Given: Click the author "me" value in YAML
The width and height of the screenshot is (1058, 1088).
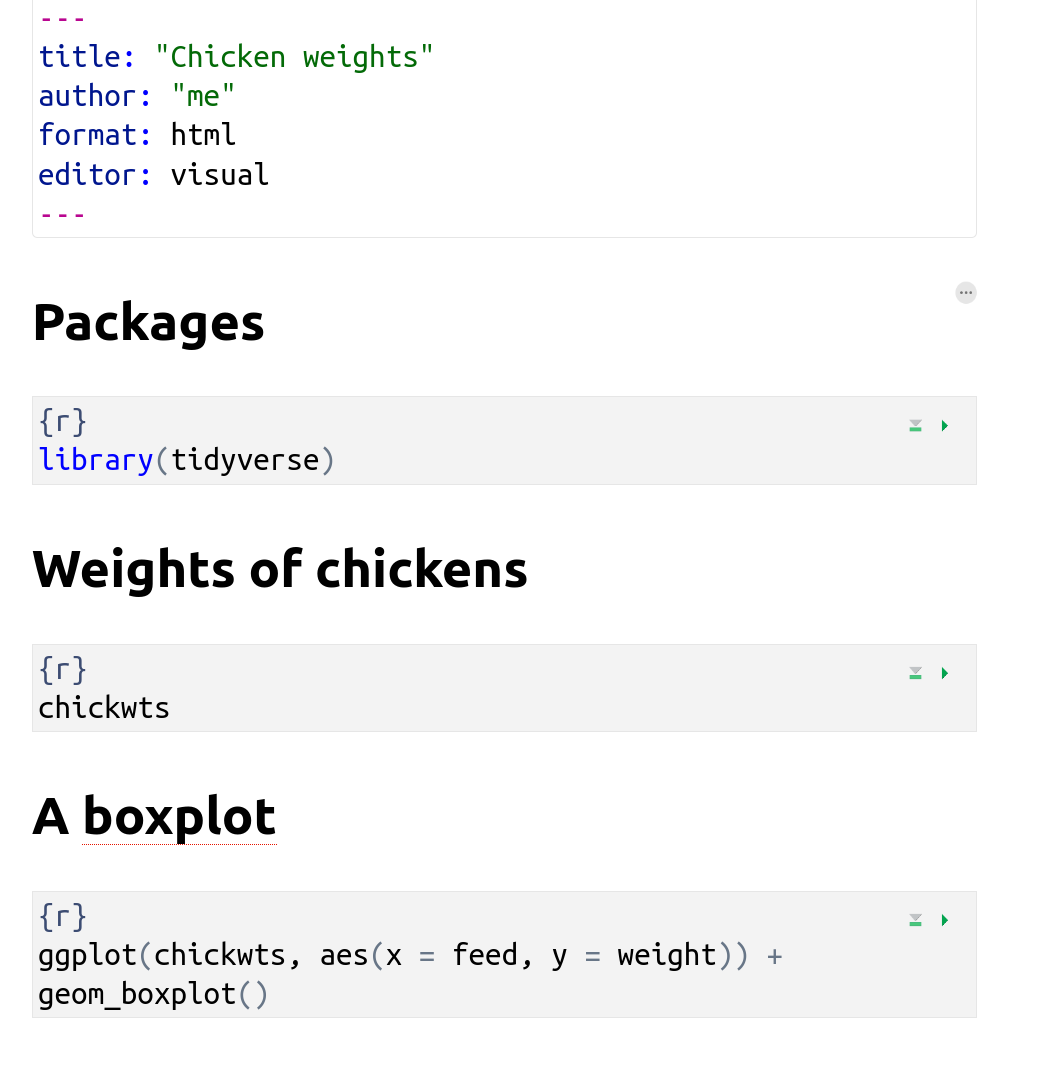Looking at the screenshot, I should coord(203,96).
